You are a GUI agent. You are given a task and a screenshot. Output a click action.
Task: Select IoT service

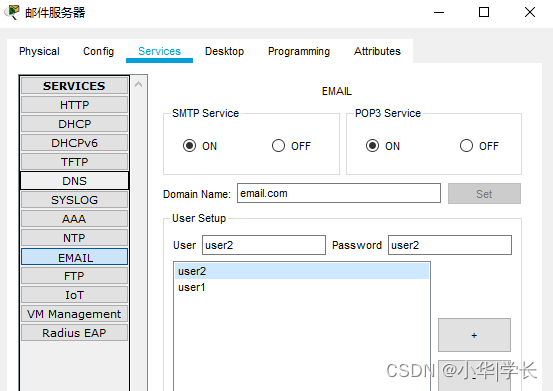(x=74, y=295)
